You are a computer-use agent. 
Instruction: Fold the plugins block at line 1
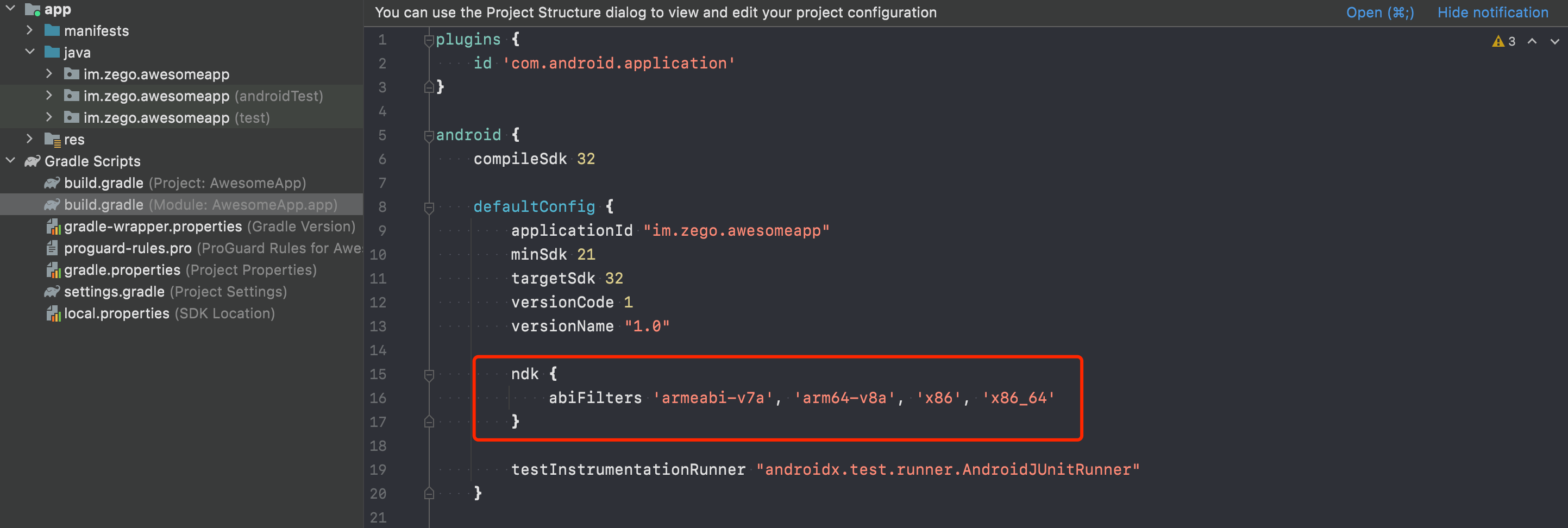(429, 40)
